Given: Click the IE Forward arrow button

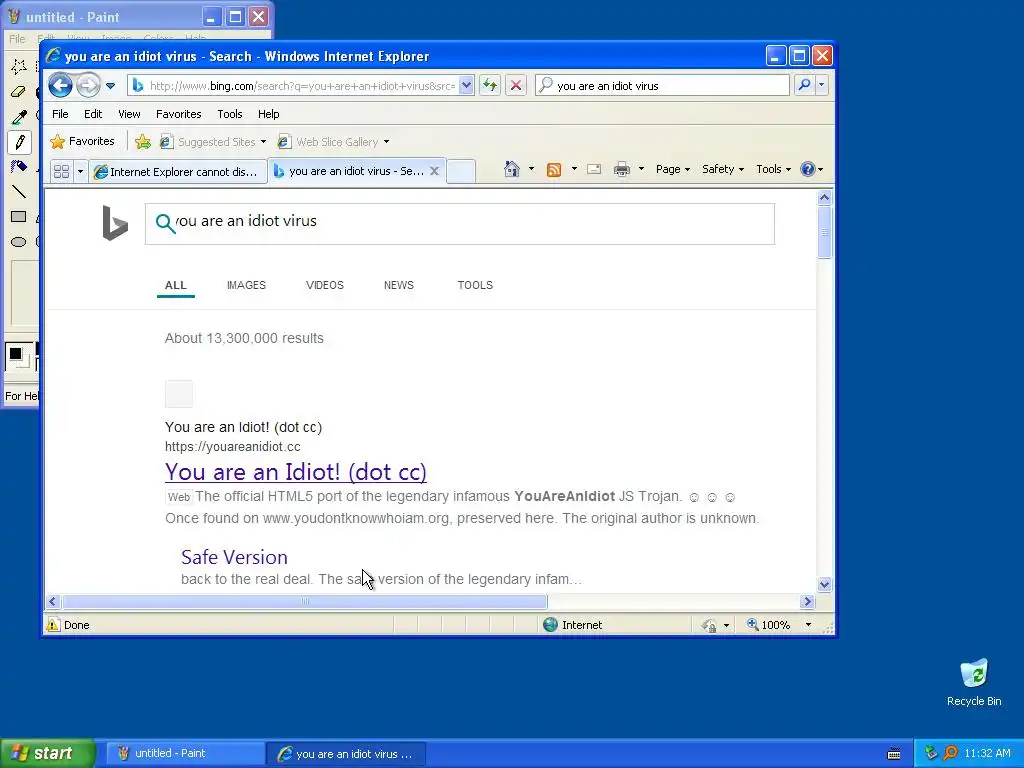Looking at the screenshot, I should [88, 86].
